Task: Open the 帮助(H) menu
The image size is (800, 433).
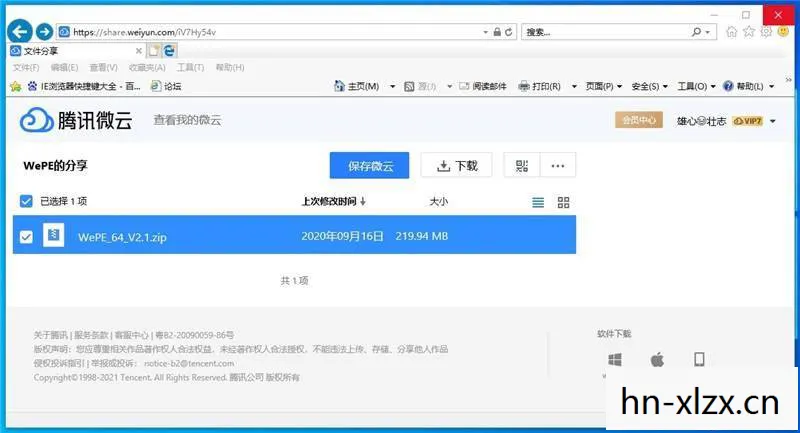Action: tap(230, 67)
